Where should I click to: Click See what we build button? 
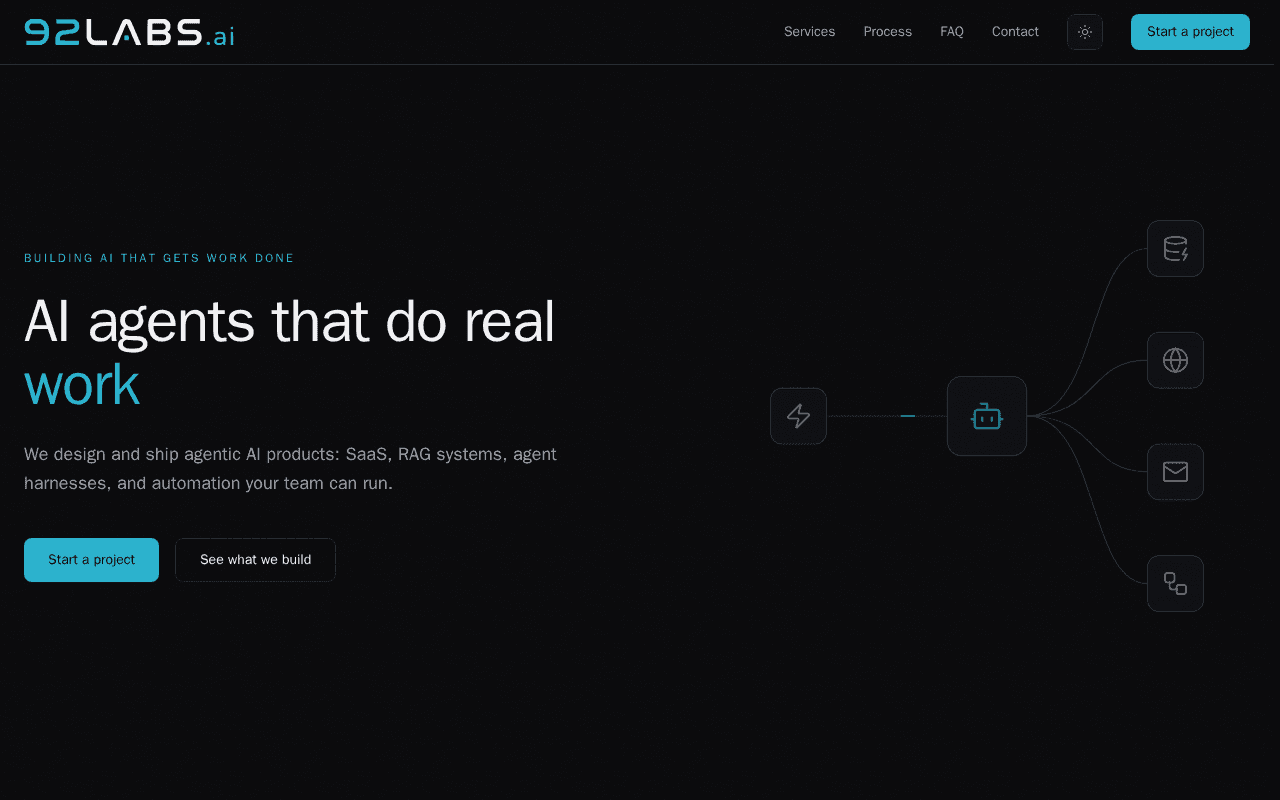click(255, 560)
